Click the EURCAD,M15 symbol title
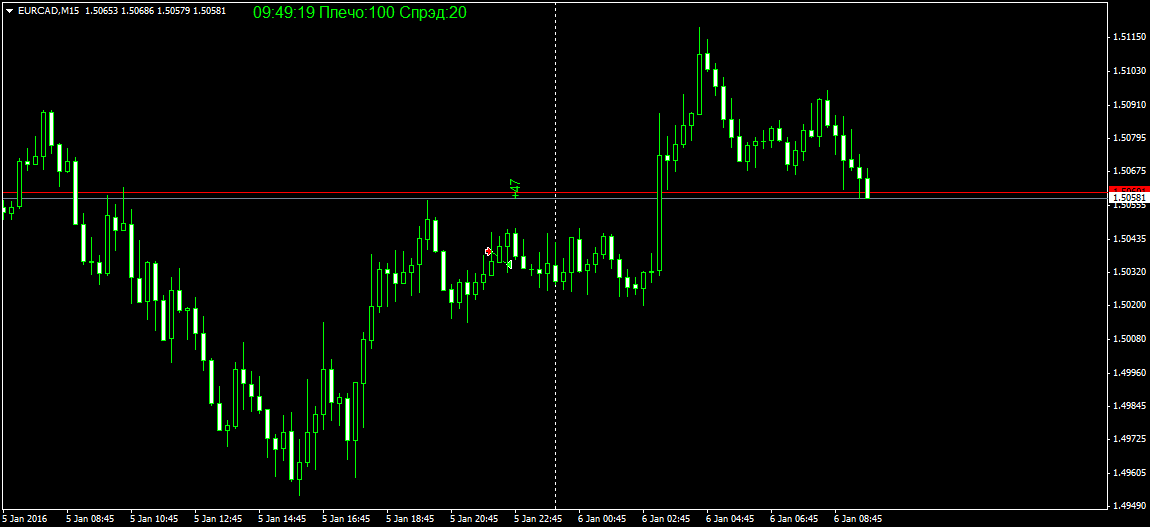Image resolution: width=1150 pixels, height=527 pixels. point(48,11)
